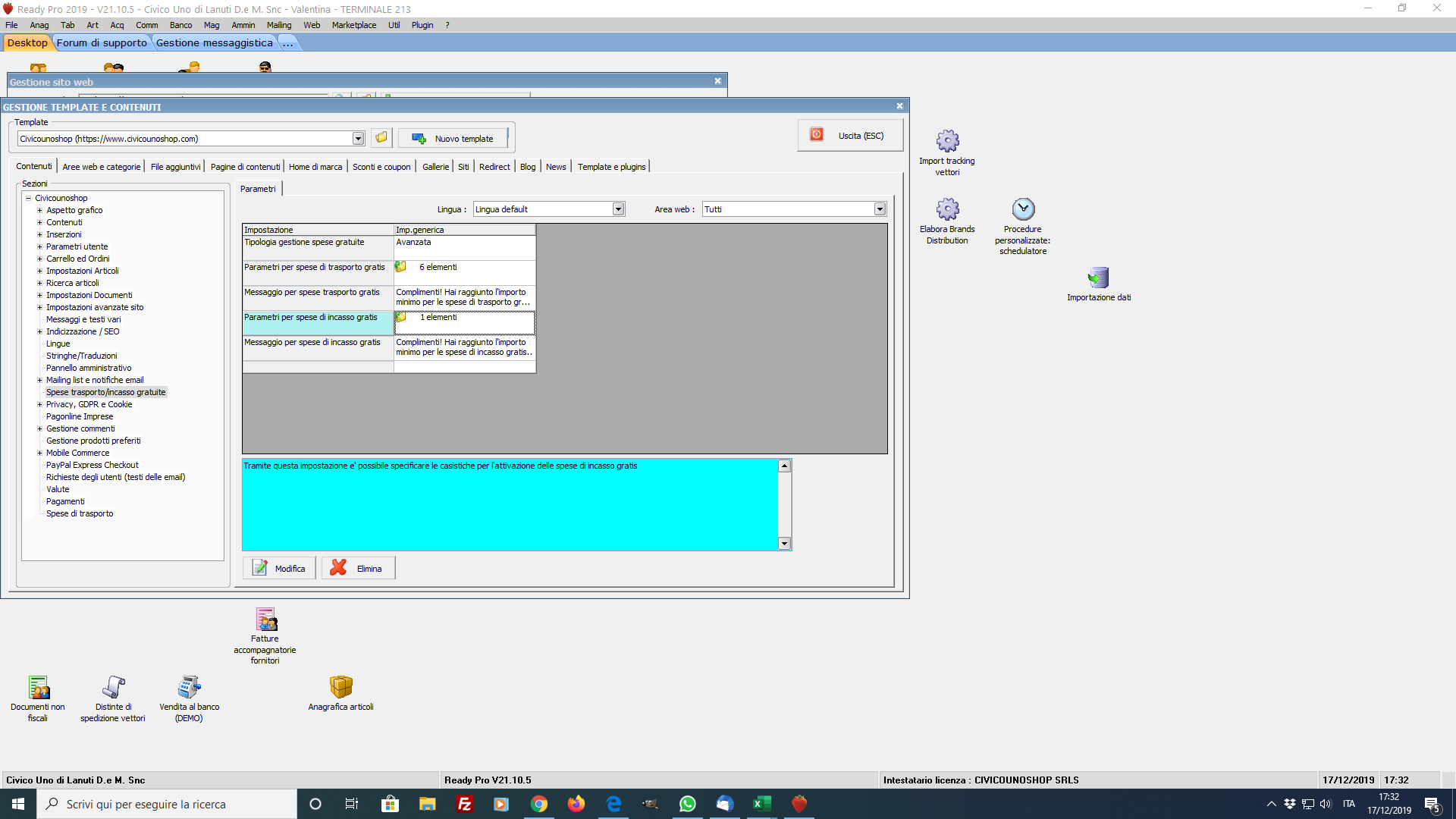The image size is (1456, 819).
Task: Select Tipologia gestione spese gratuite row
Action: click(x=389, y=248)
